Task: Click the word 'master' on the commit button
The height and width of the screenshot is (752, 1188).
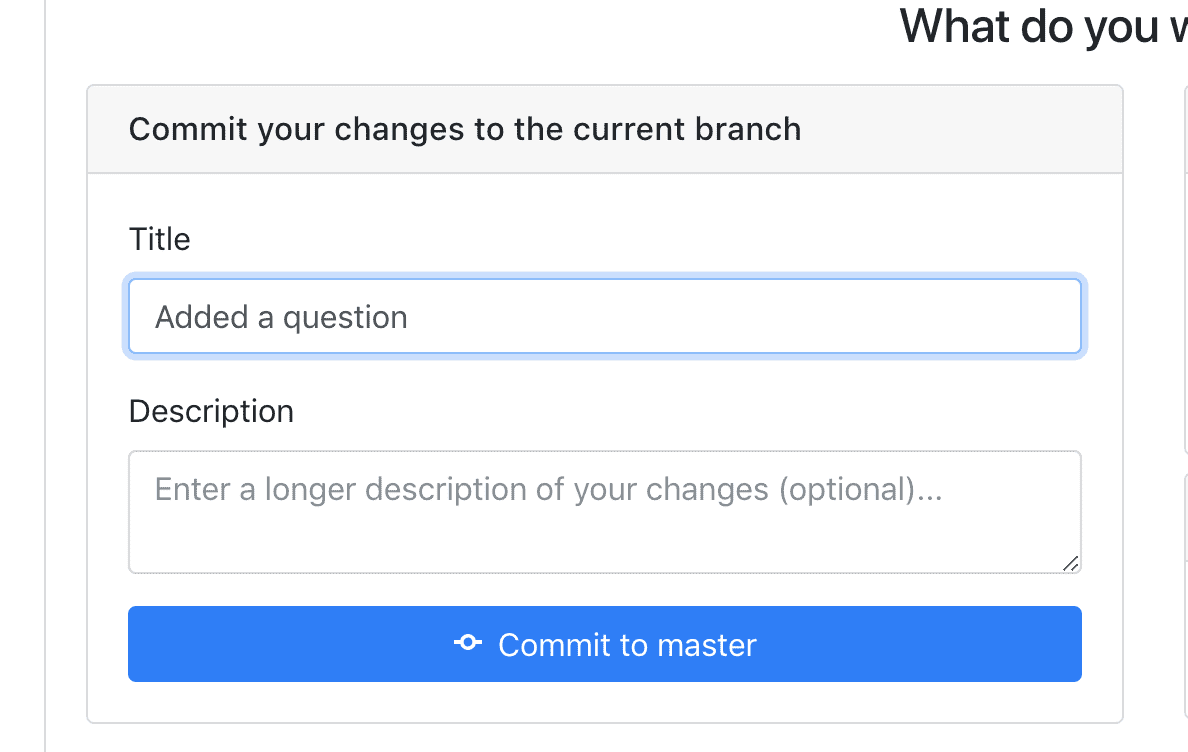Action: tap(707, 645)
